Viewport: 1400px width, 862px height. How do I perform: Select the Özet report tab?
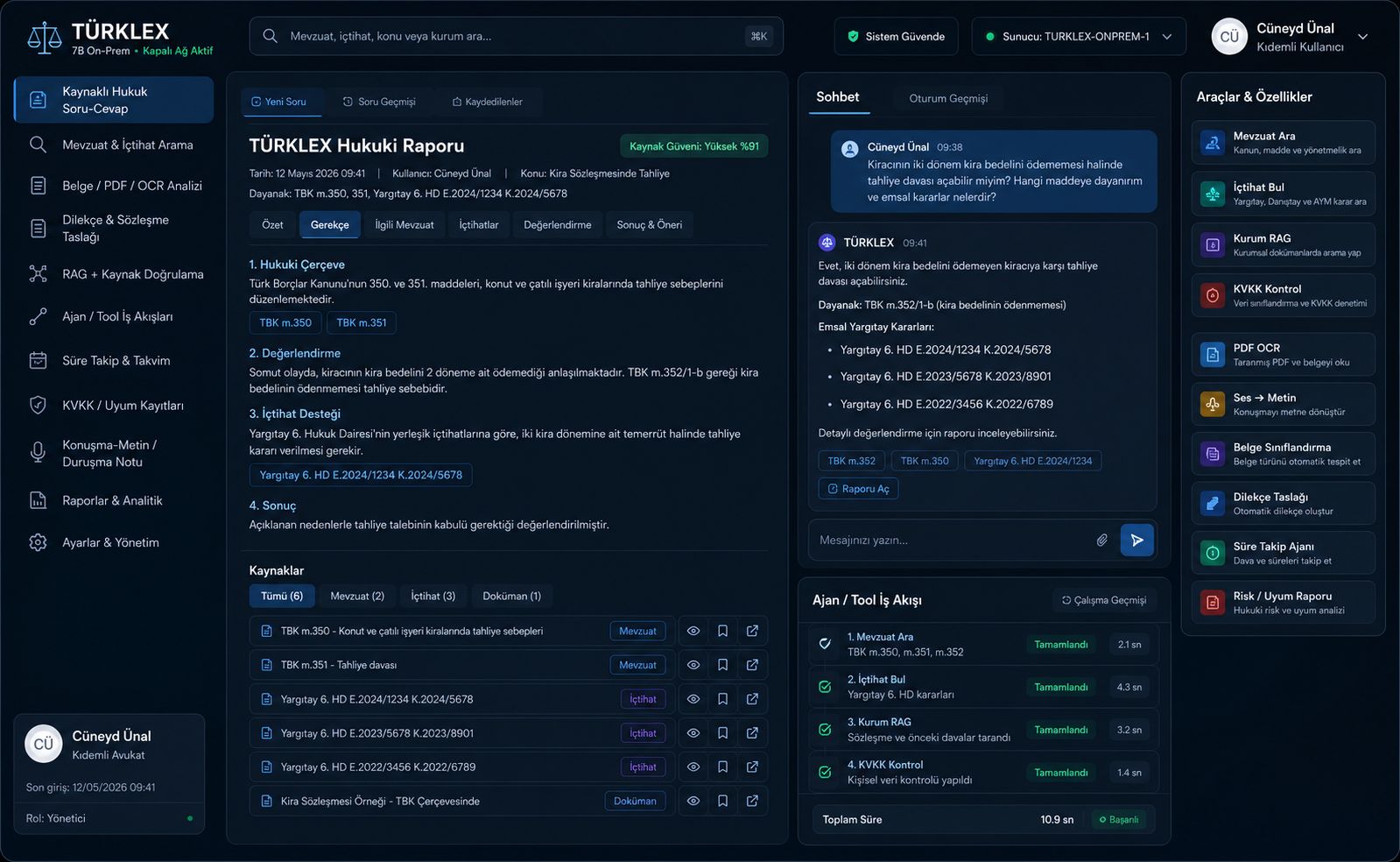(272, 225)
